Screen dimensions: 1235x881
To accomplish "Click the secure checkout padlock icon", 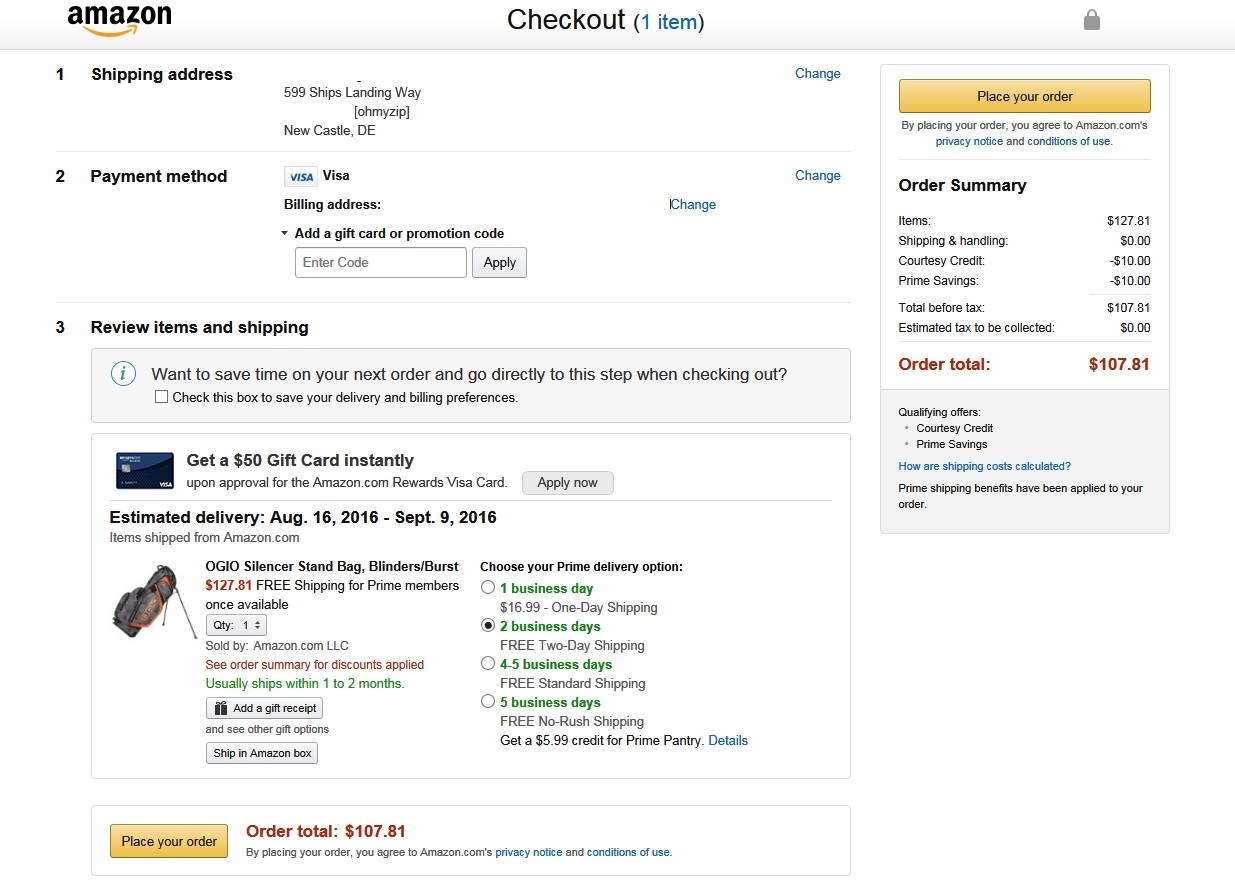I will 1092,20.
